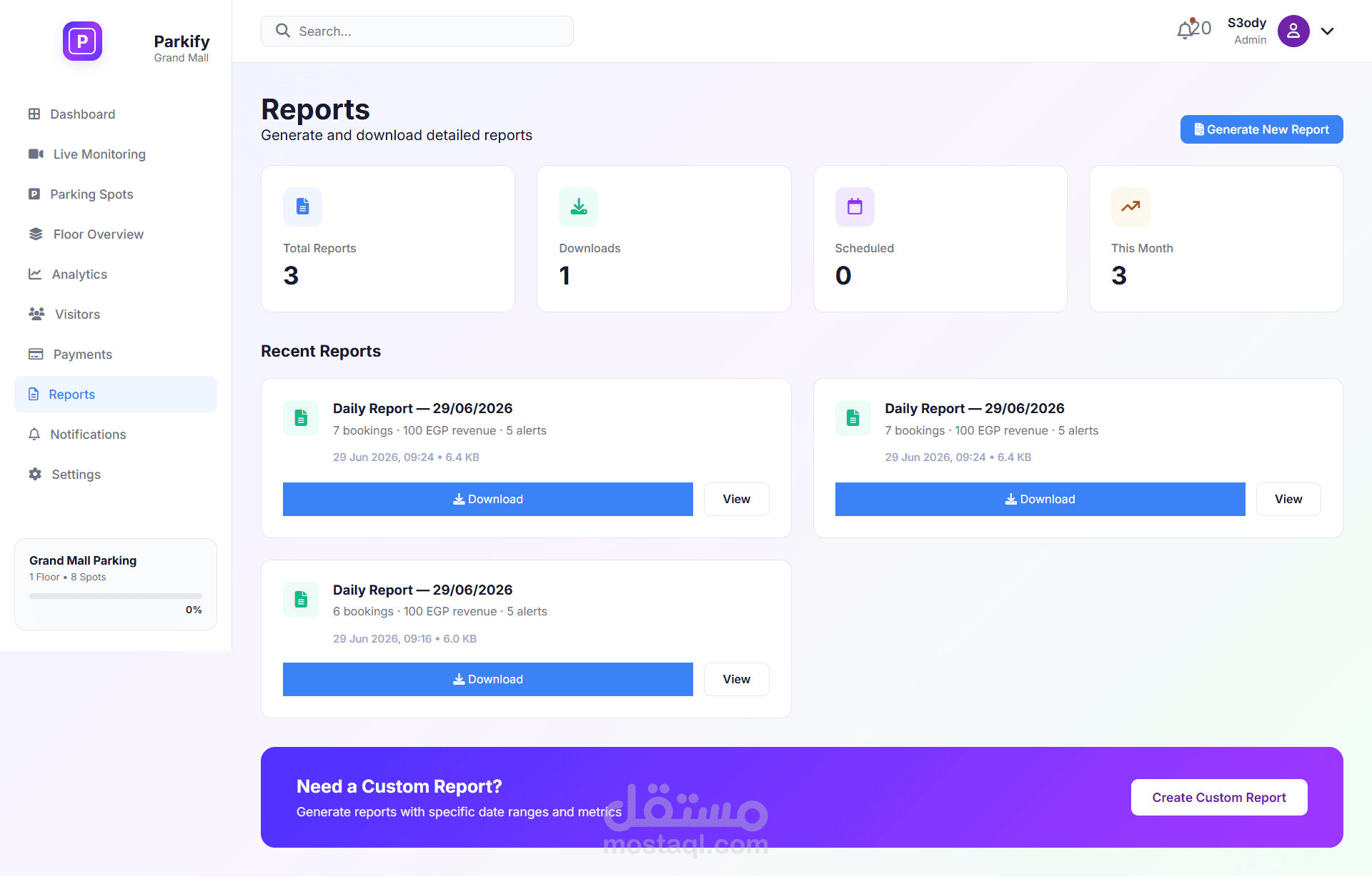
Task: Expand the user account dropdown chevron
Action: coord(1327,31)
